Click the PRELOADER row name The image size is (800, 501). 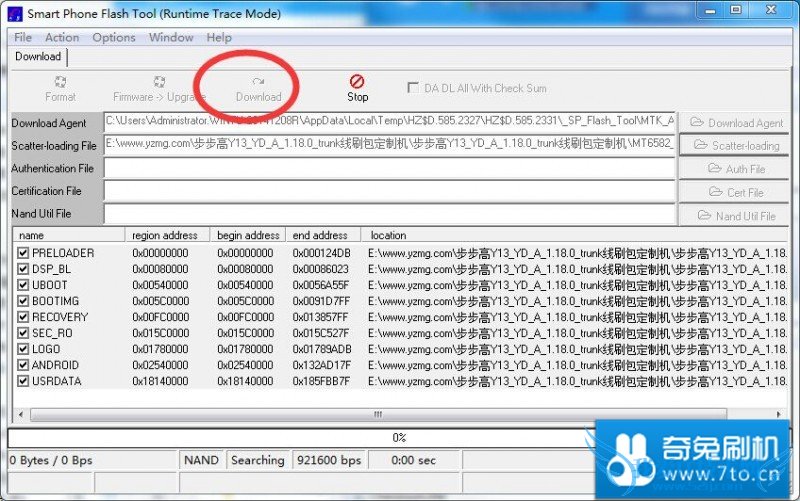pyautogui.click(x=63, y=253)
